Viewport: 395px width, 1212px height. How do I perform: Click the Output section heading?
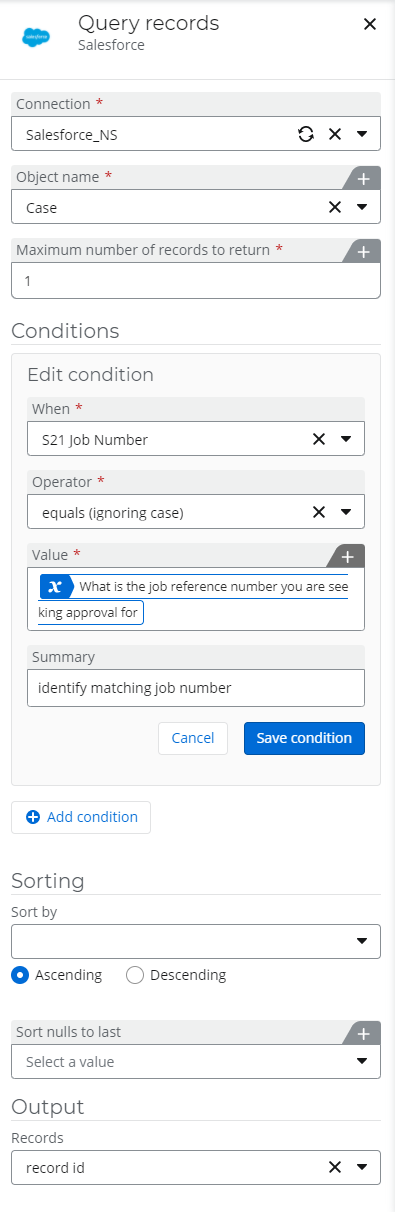coord(47,1107)
